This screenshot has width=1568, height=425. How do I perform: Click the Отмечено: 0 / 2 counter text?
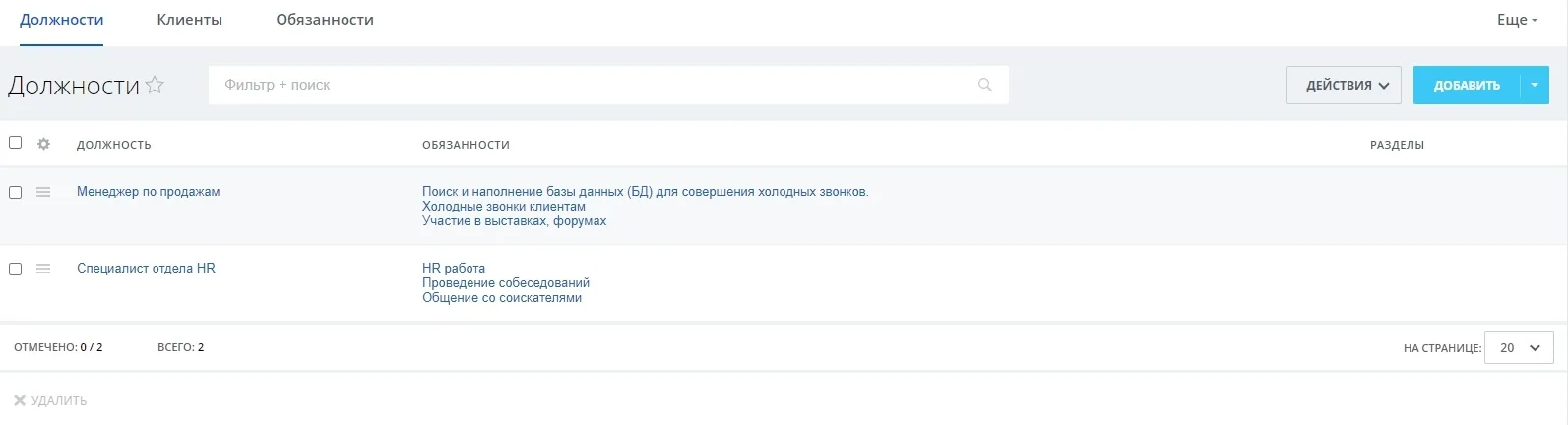tap(58, 347)
